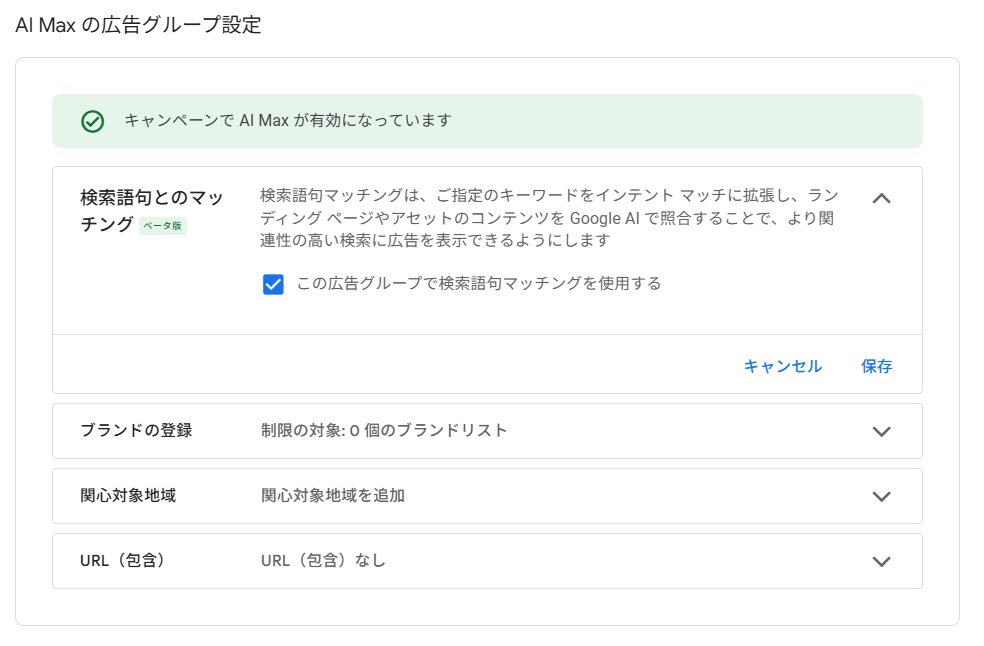Expand ブランドの登録 with its down chevron
The height and width of the screenshot is (646, 984).
point(881,431)
